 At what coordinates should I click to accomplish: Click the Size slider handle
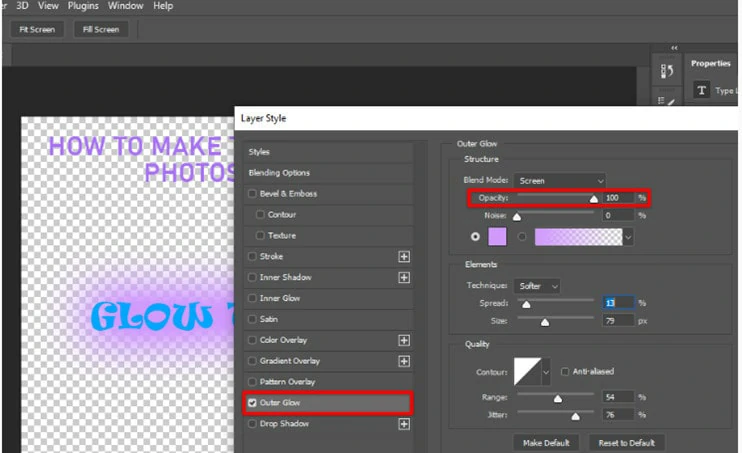(x=545, y=322)
